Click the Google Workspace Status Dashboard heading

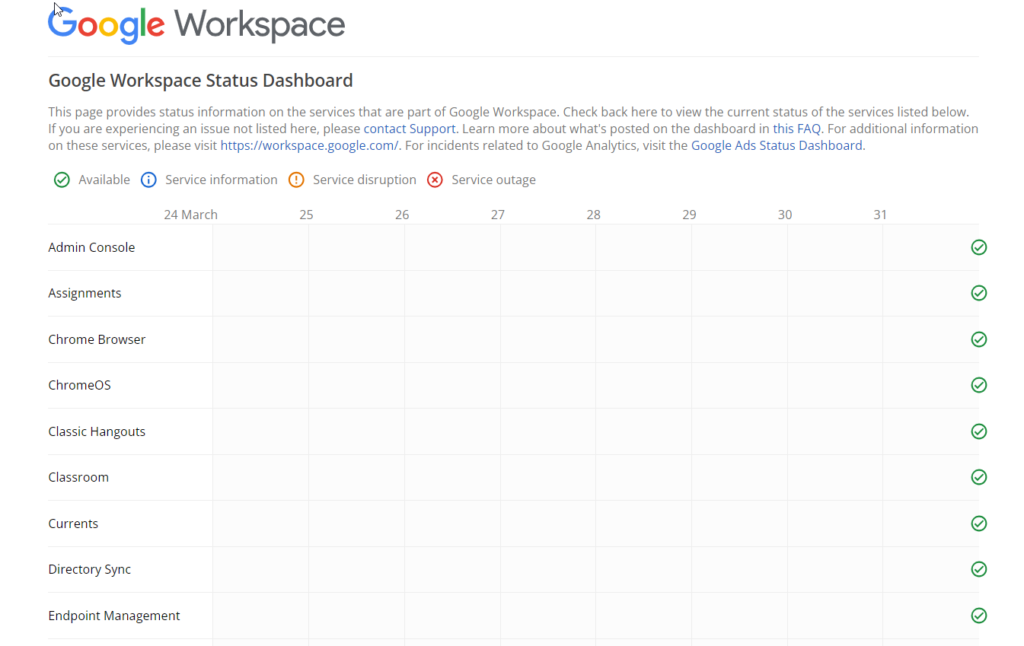200,80
